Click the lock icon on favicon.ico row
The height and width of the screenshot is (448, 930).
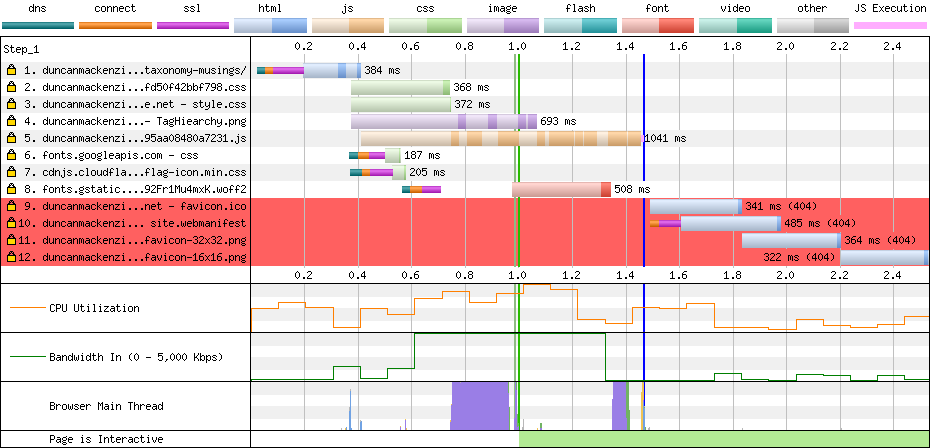point(11,207)
